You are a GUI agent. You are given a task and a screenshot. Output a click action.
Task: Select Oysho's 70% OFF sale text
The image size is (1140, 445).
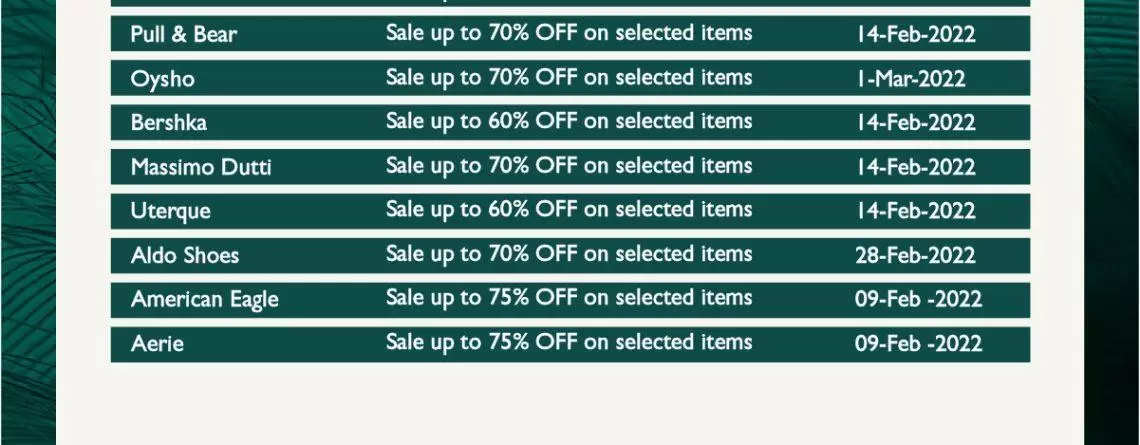[569, 78]
